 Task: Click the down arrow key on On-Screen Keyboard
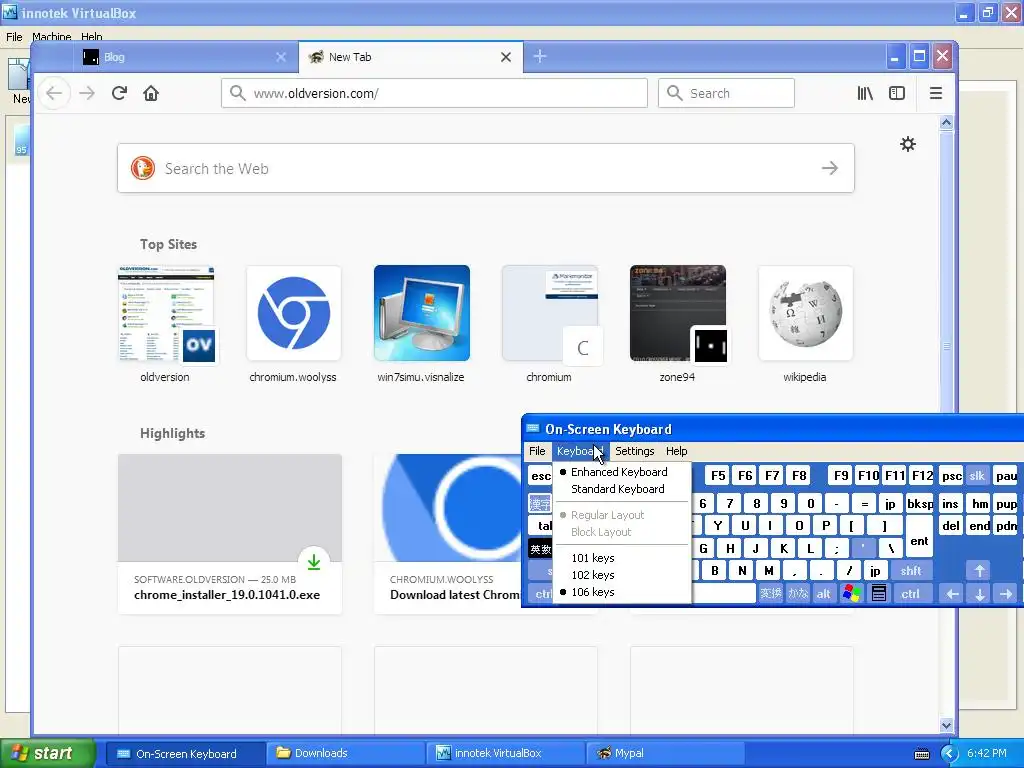[979, 594]
